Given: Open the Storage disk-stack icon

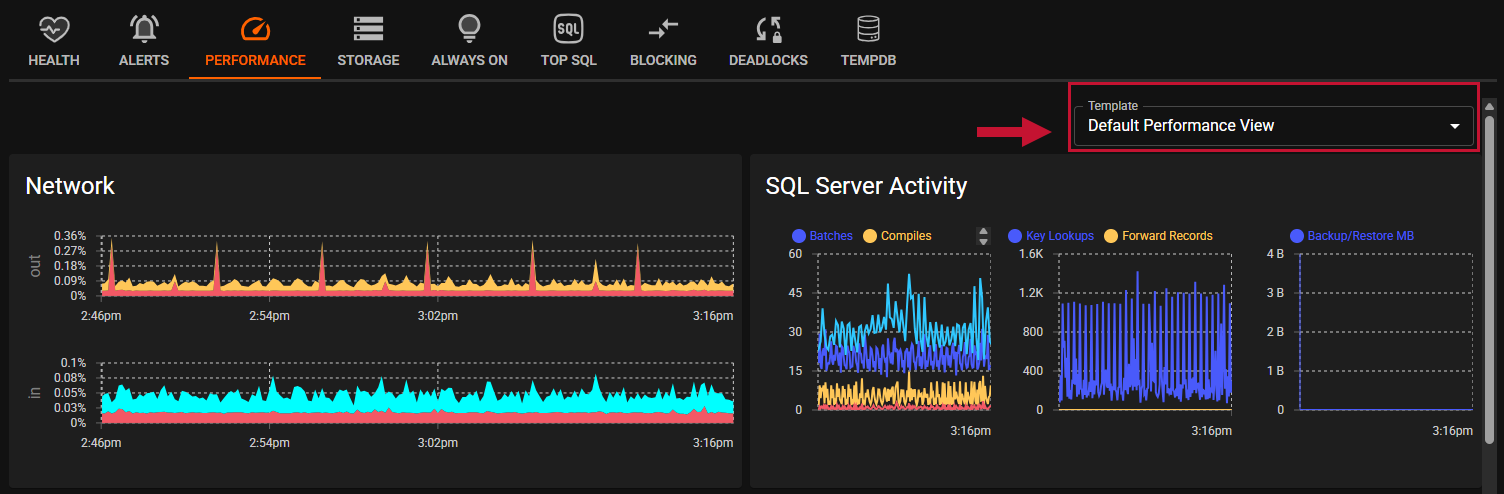Looking at the screenshot, I should point(368,28).
